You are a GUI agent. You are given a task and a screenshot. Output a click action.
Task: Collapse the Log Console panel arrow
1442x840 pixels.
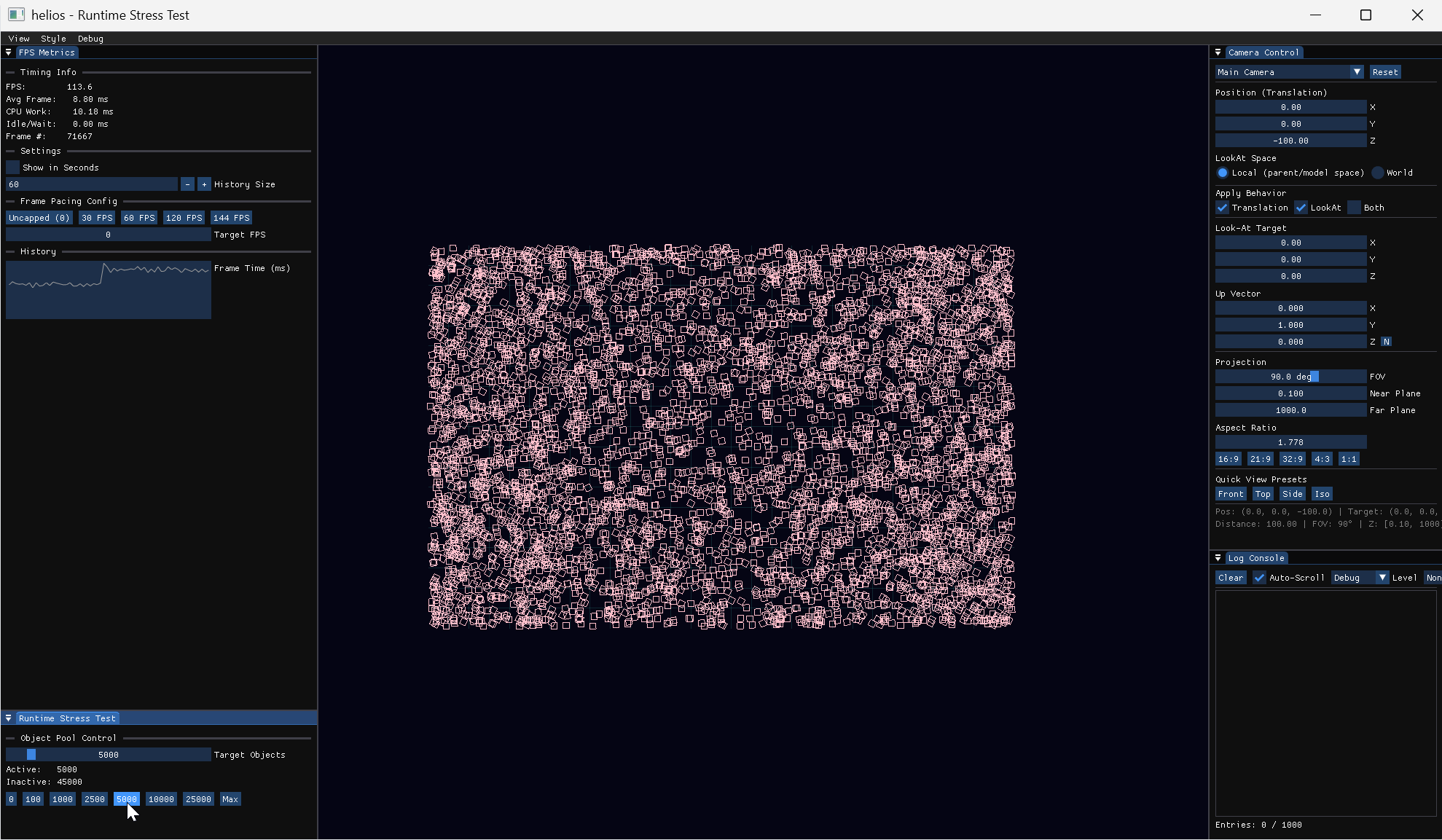pyautogui.click(x=1218, y=558)
